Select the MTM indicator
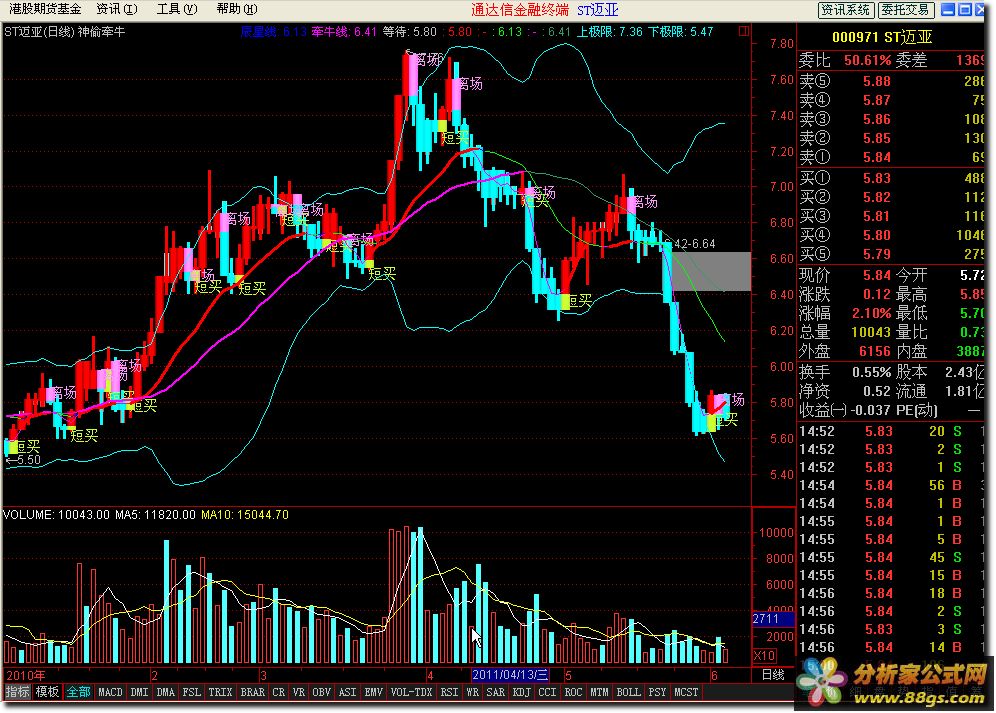Screen dimensions: 996x713 [x=600, y=692]
